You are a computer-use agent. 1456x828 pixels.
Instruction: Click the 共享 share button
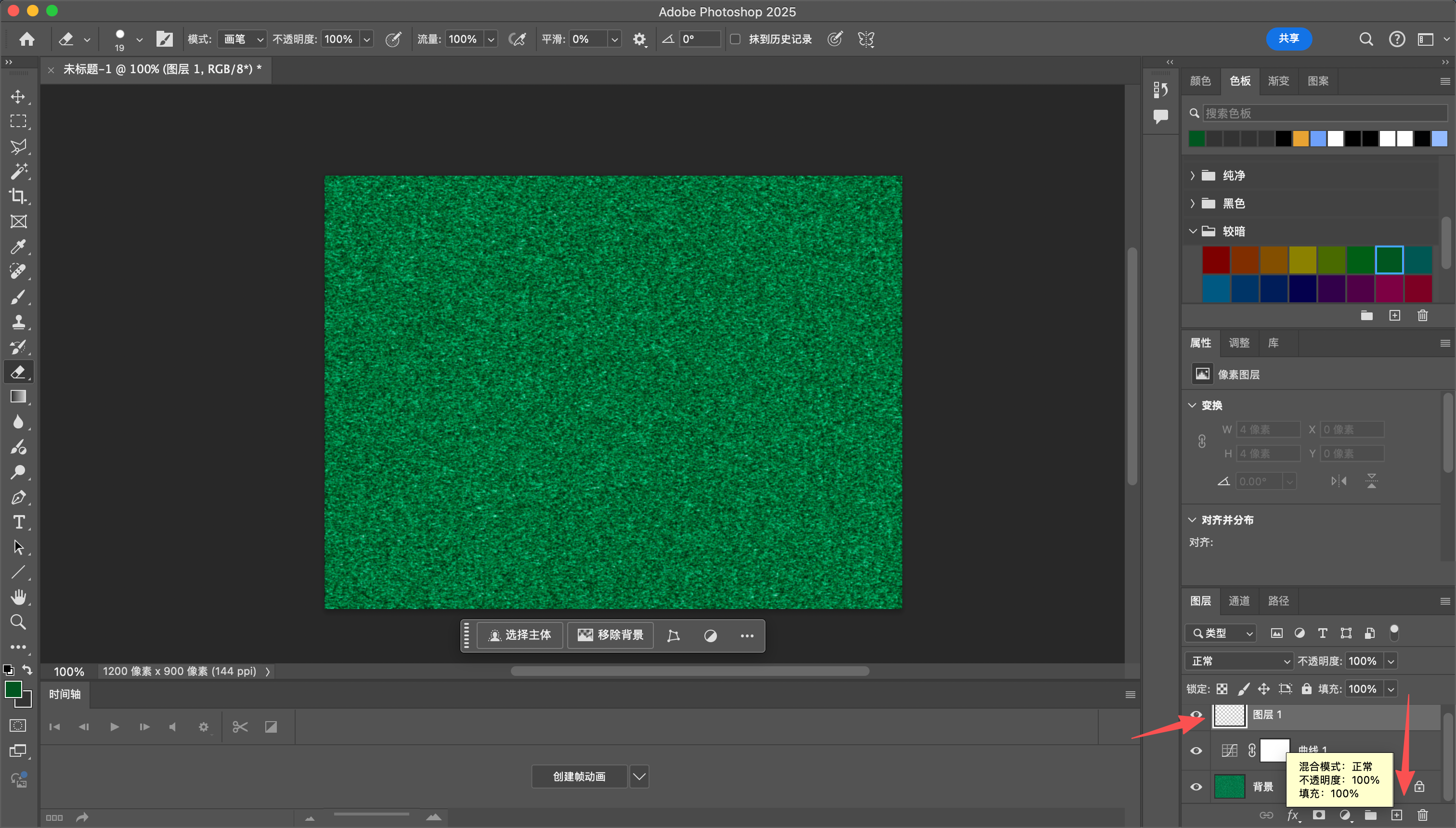pos(1288,39)
